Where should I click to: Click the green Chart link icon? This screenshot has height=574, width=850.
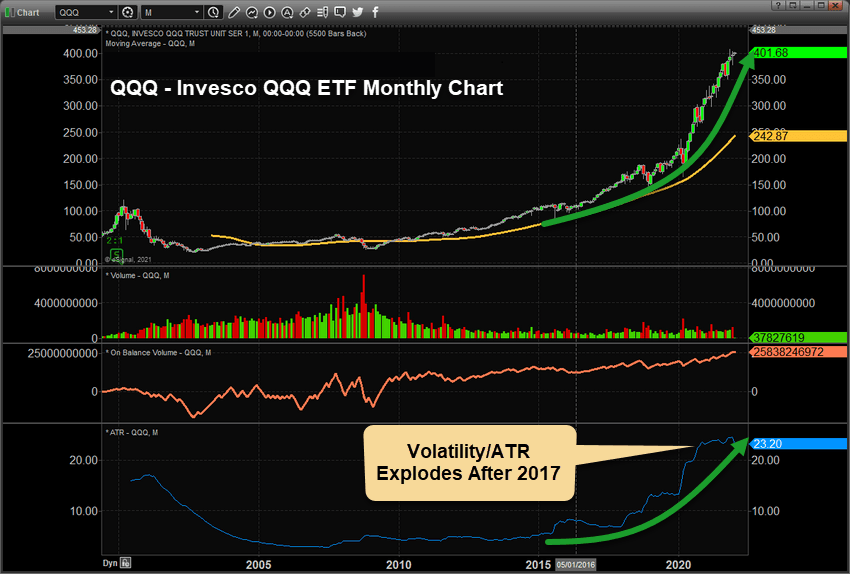click(x=10, y=12)
